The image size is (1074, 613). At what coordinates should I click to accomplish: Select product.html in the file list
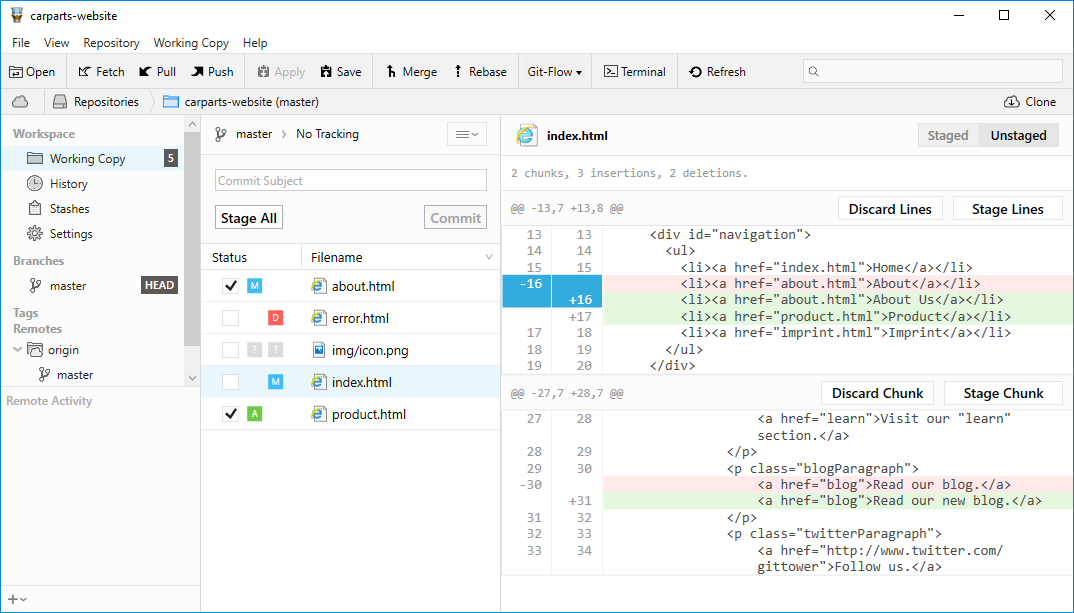tap(351, 414)
